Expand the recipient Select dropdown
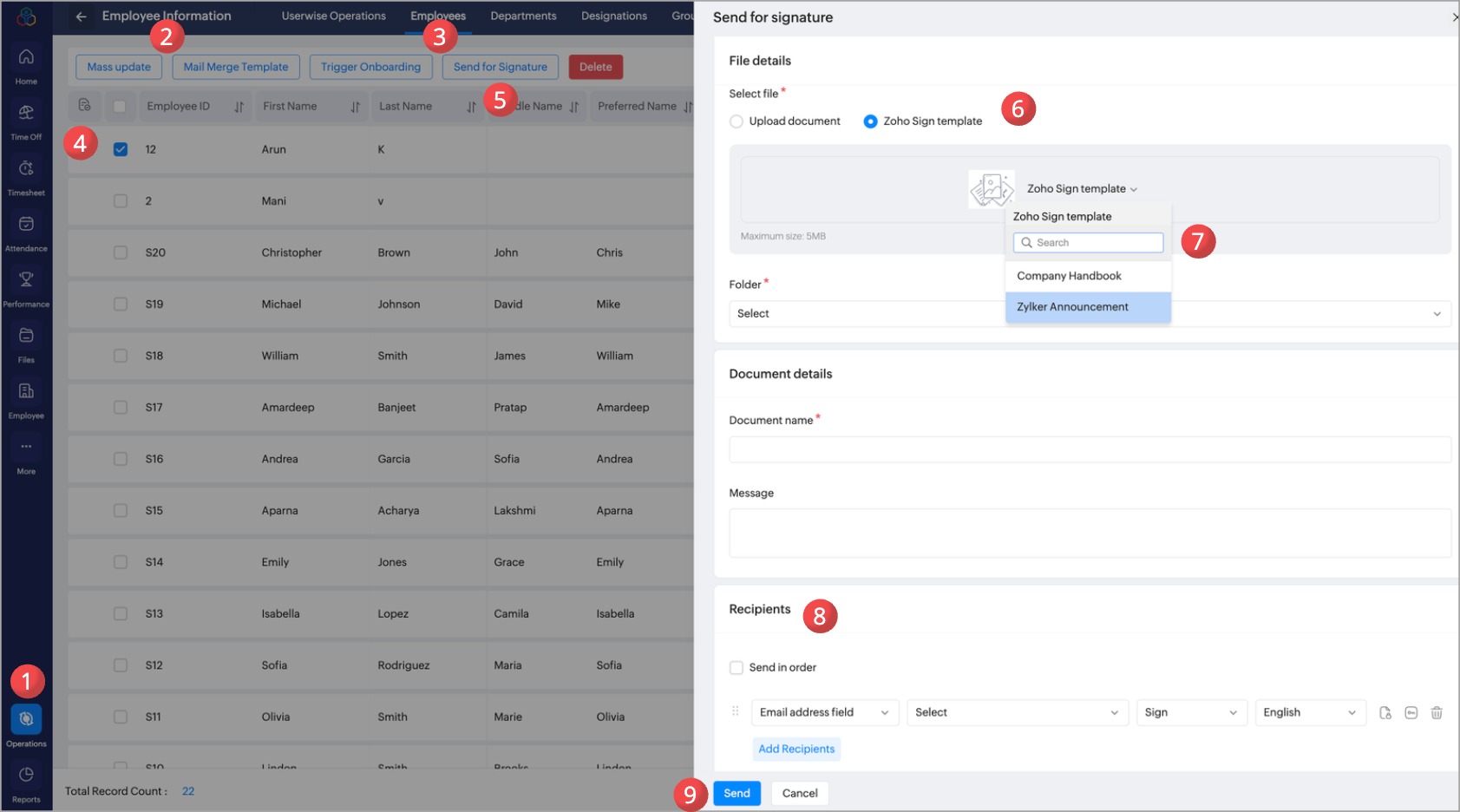The height and width of the screenshot is (812, 1460). click(1018, 712)
